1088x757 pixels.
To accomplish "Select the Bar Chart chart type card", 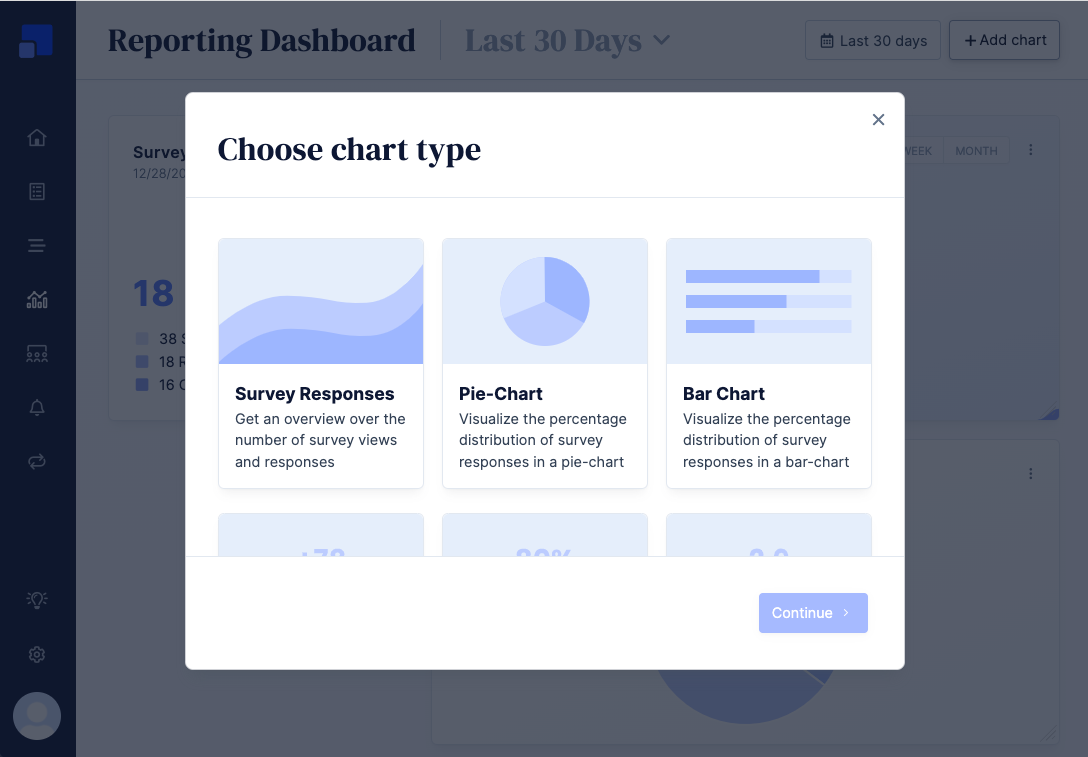I will [x=768, y=362].
